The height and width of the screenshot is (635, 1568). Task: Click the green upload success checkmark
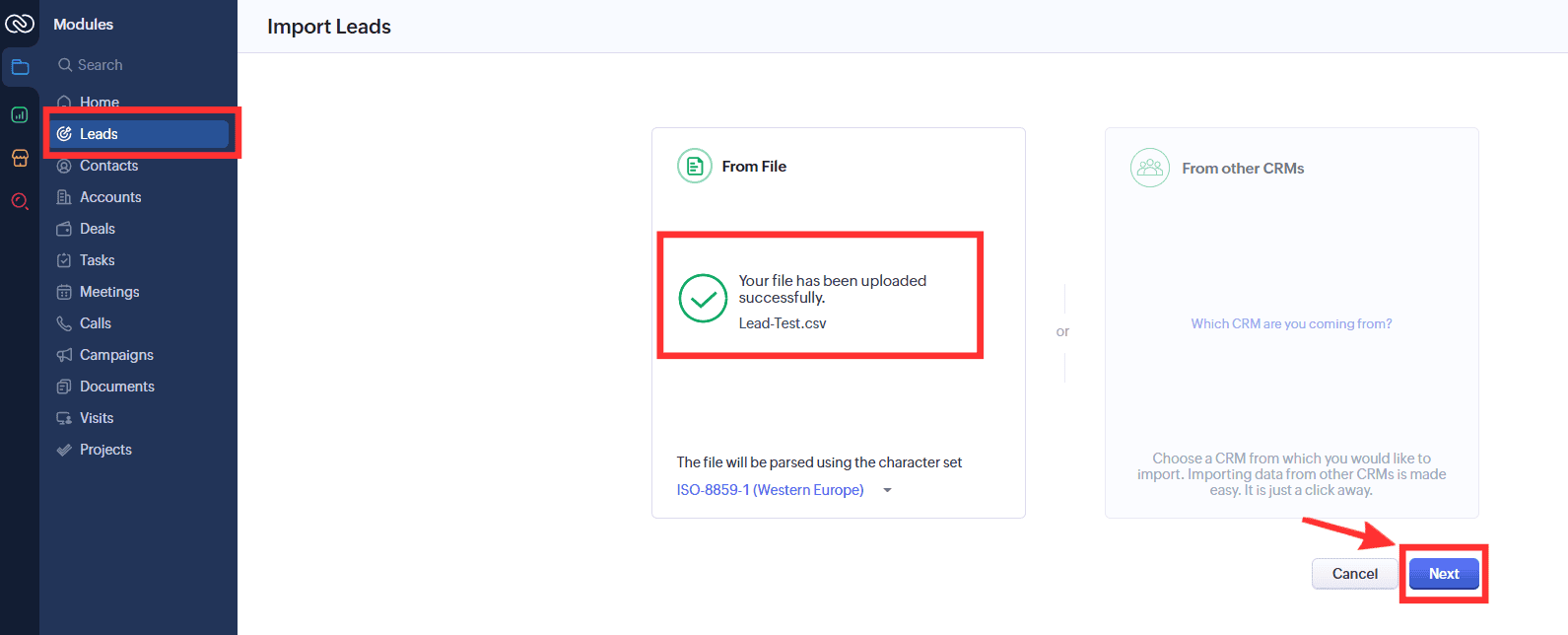coord(703,298)
